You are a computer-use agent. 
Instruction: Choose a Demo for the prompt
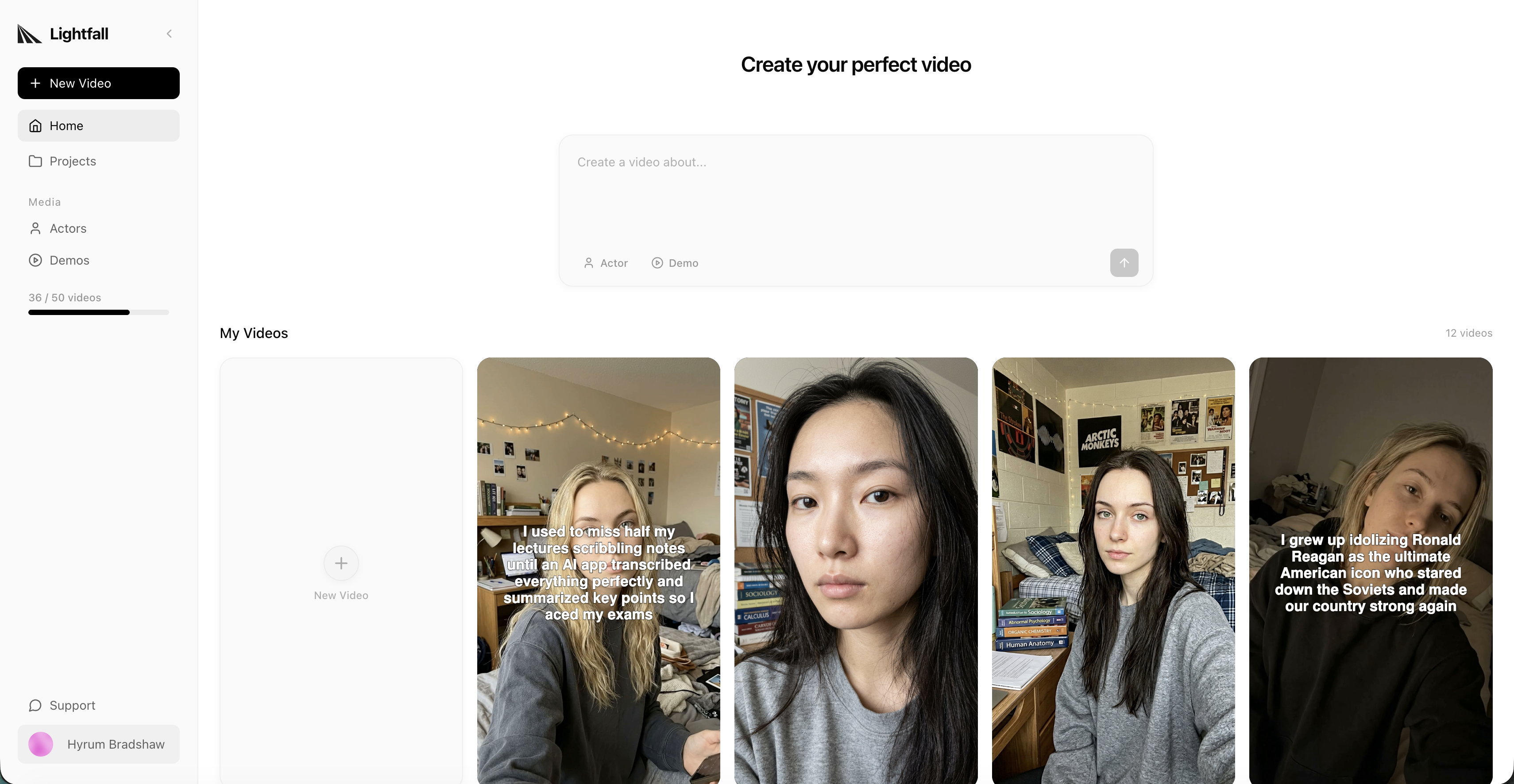pos(675,263)
